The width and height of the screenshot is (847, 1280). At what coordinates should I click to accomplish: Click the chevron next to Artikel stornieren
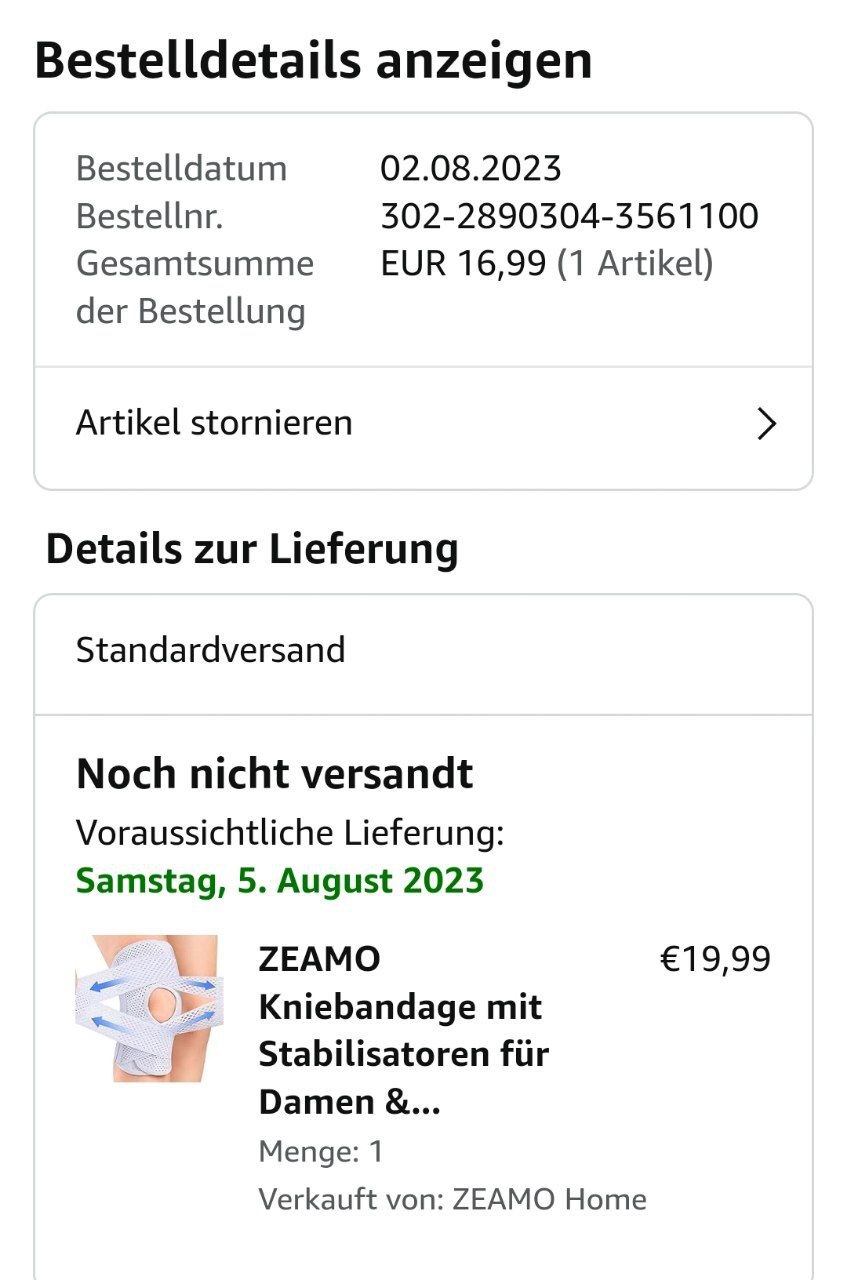tap(766, 424)
